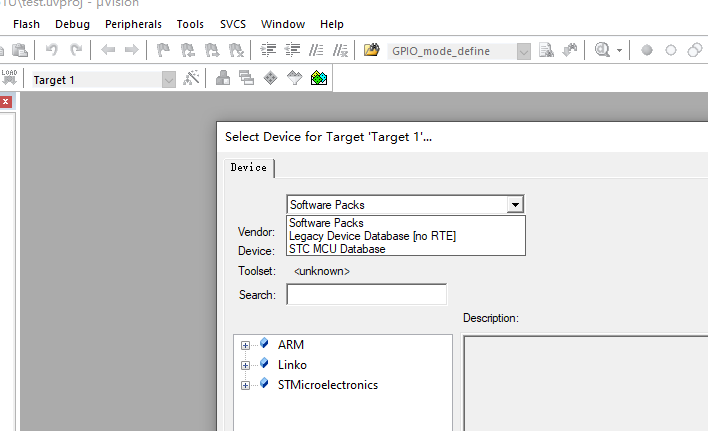Click the indent lines icon
Screen dimensions: 708x431
pyautogui.click(x=269, y=50)
